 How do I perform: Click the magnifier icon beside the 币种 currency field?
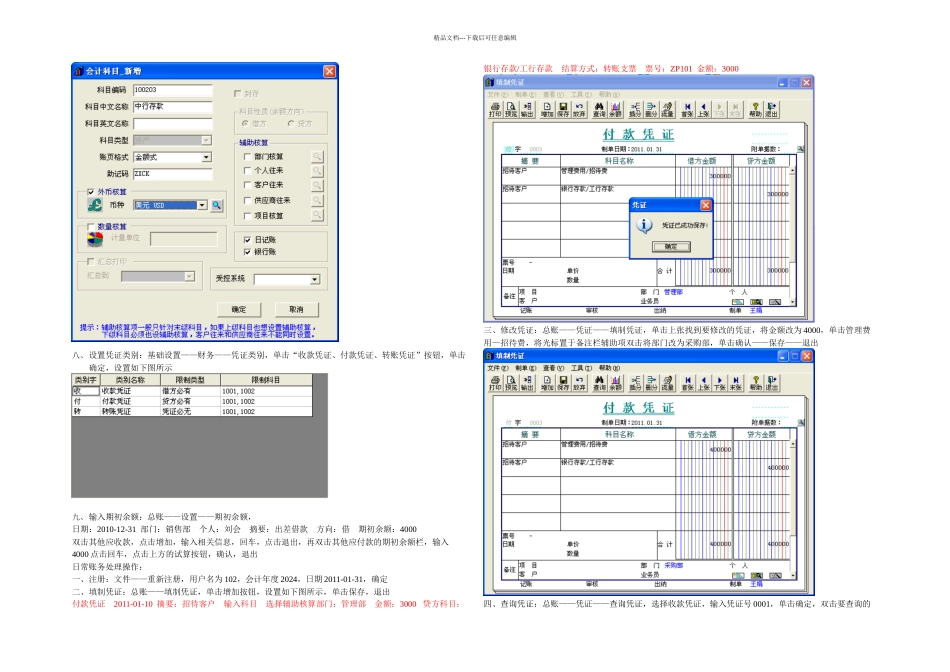(216, 205)
